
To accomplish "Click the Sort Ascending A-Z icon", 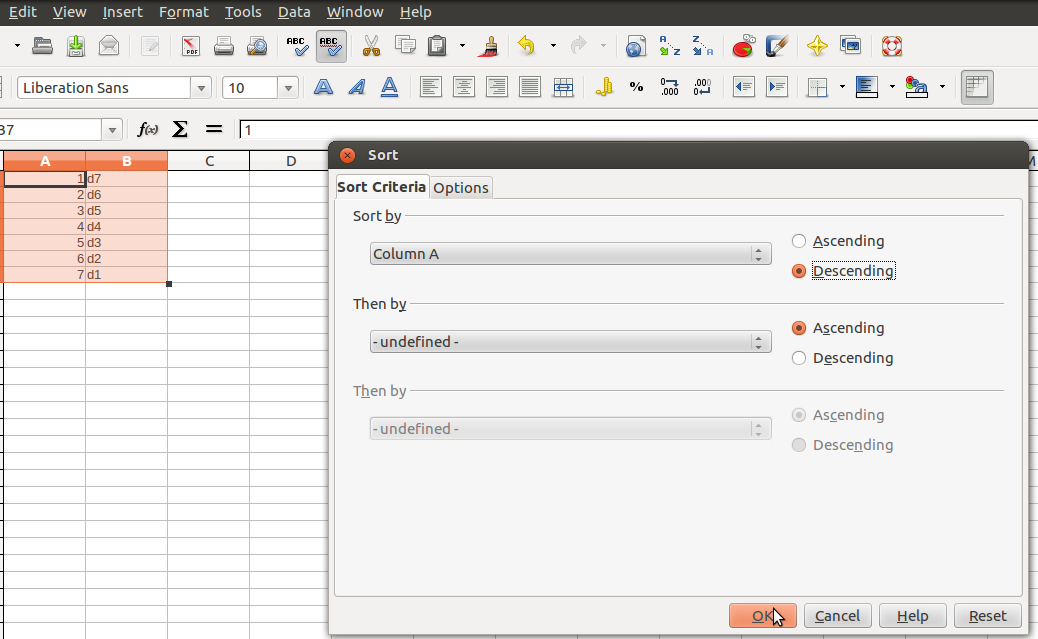I will (669, 46).
